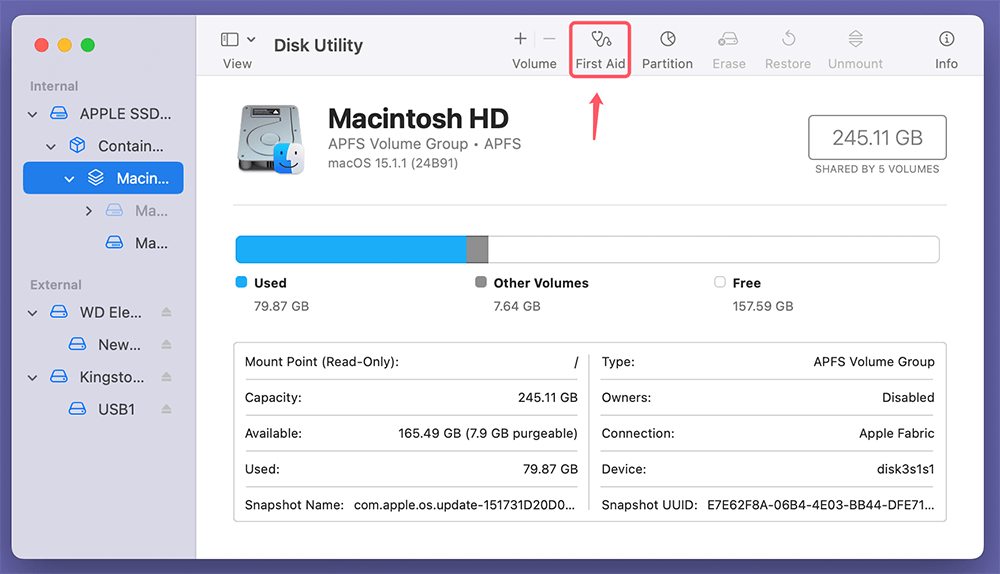This screenshot has height=574, width=1000.
Task: Collapse the APPLE SSD disk tree
Action: [x=33, y=115]
